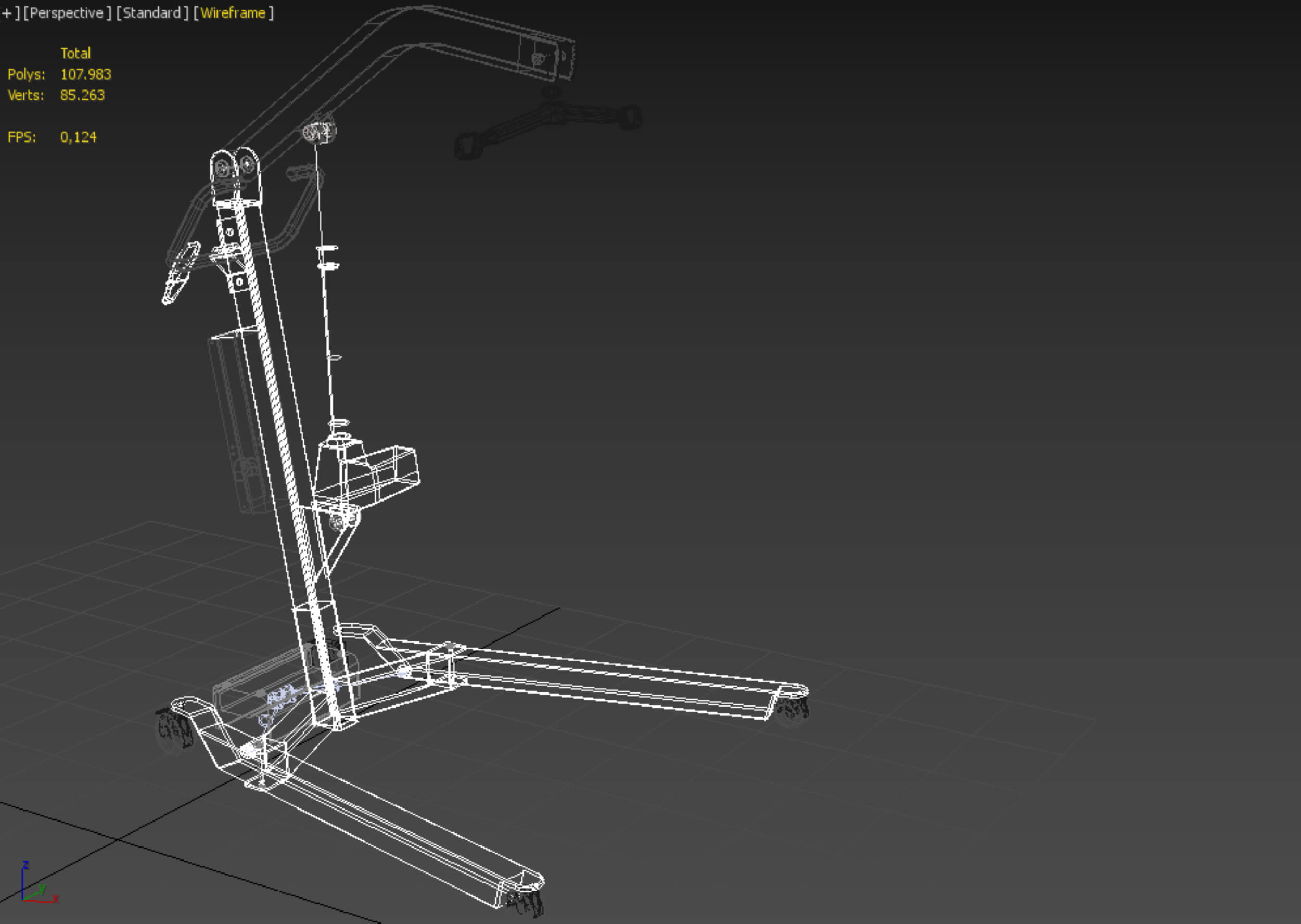Click the Verts count value
Image resolution: width=1301 pixels, height=924 pixels.
[x=82, y=95]
